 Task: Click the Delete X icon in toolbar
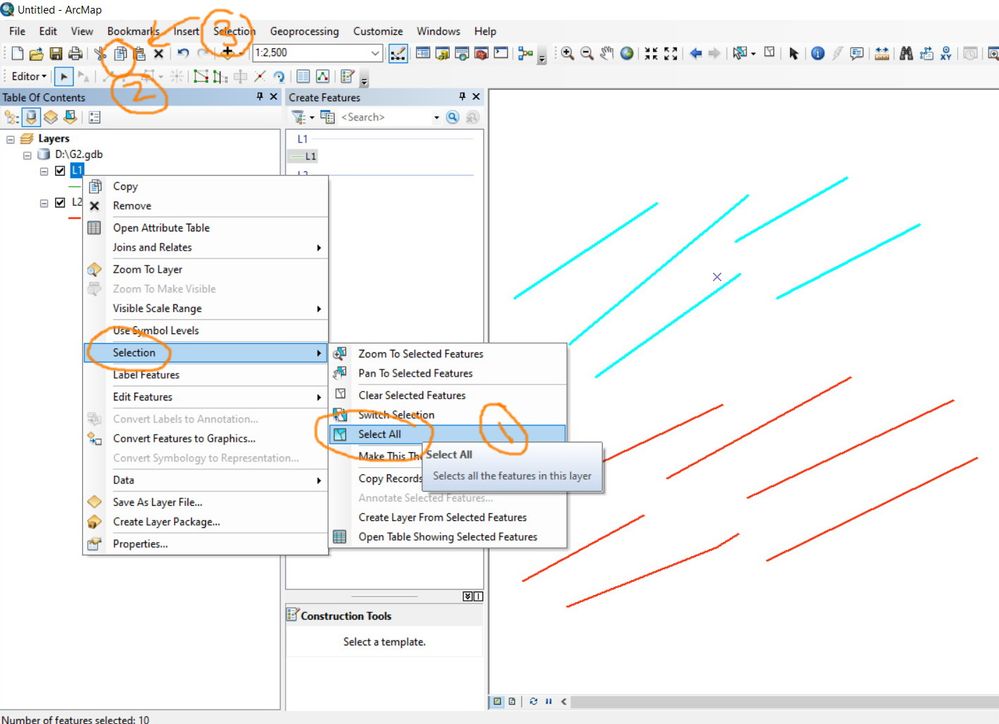[159, 54]
